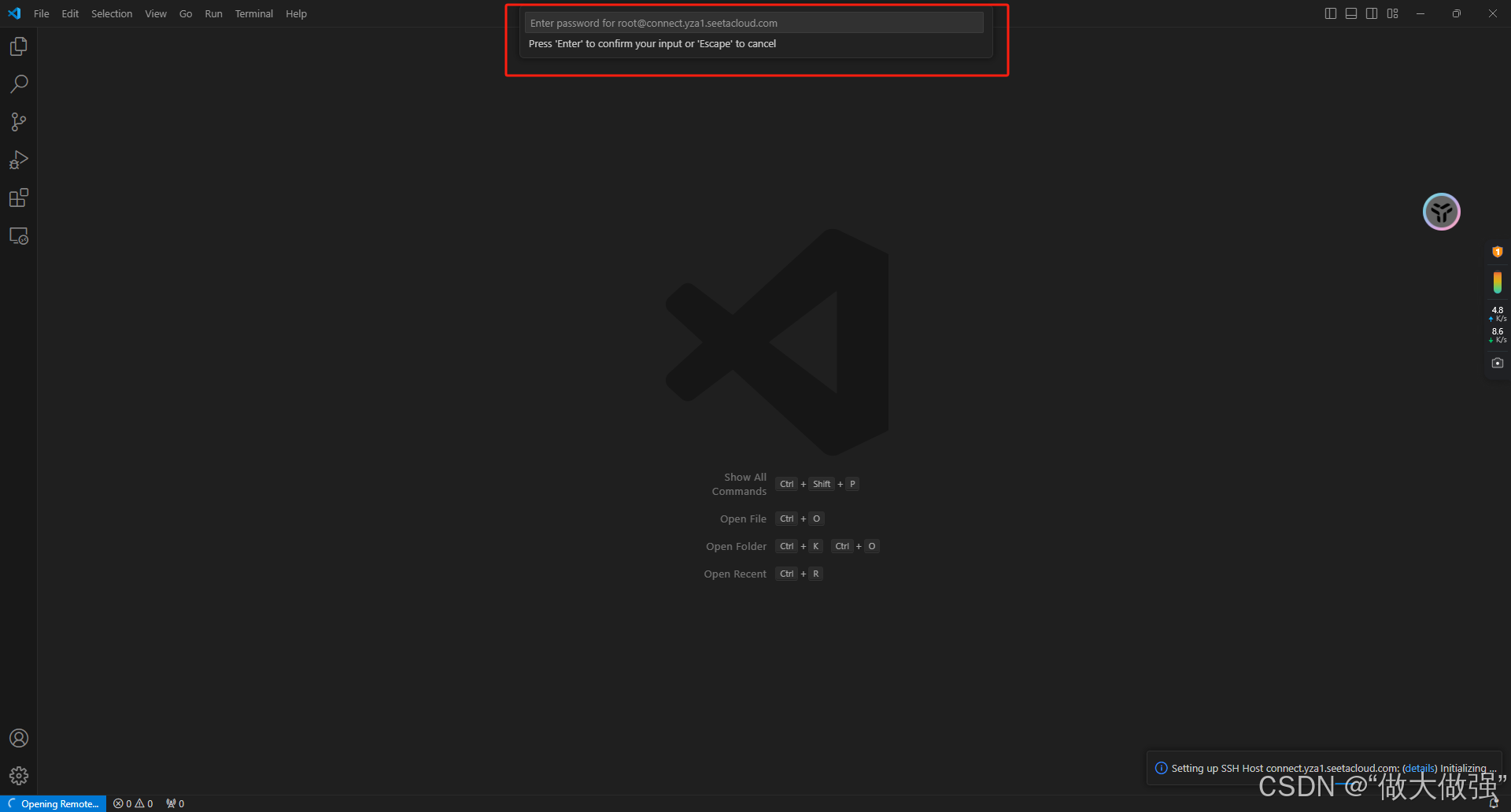Open the errors and warnings status item

133,803
